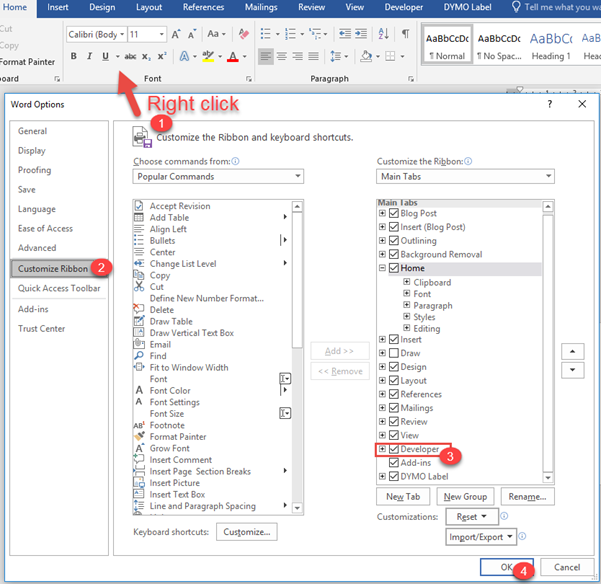Open Trust Center options category
The image size is (601, 584).
click(x=41, y=328)
